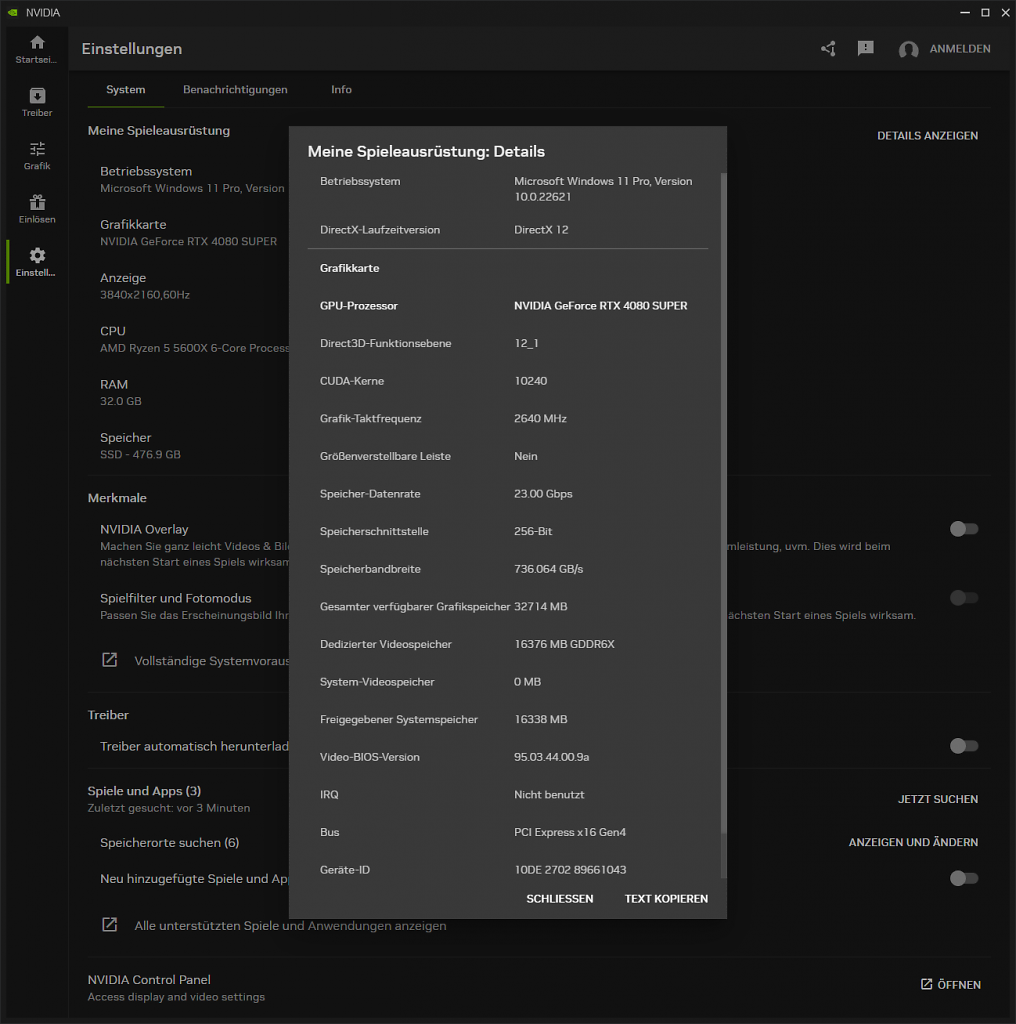Click the details dialog vertical scrollbar

tap(723, 503)
